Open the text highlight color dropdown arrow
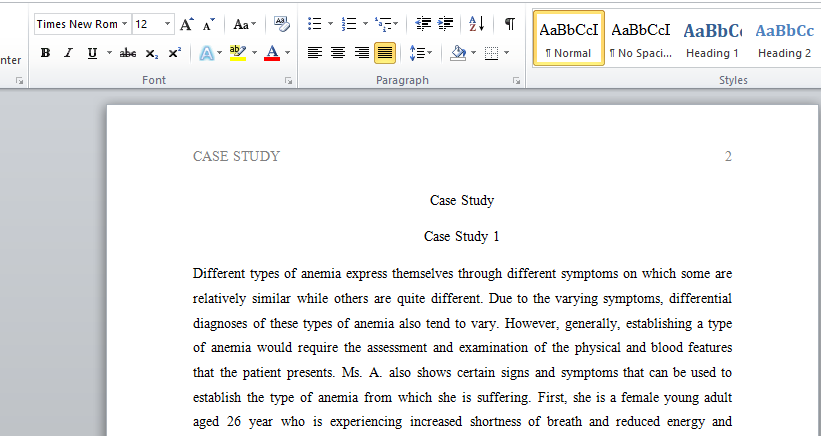This screenshot has height=436, width=821. pyautogui.click(x=254, y=53)
